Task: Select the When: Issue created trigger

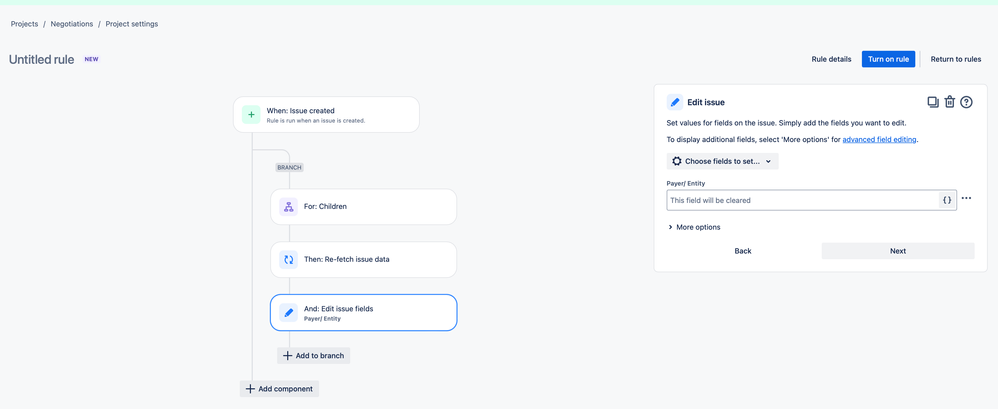Action: point(327,114)
